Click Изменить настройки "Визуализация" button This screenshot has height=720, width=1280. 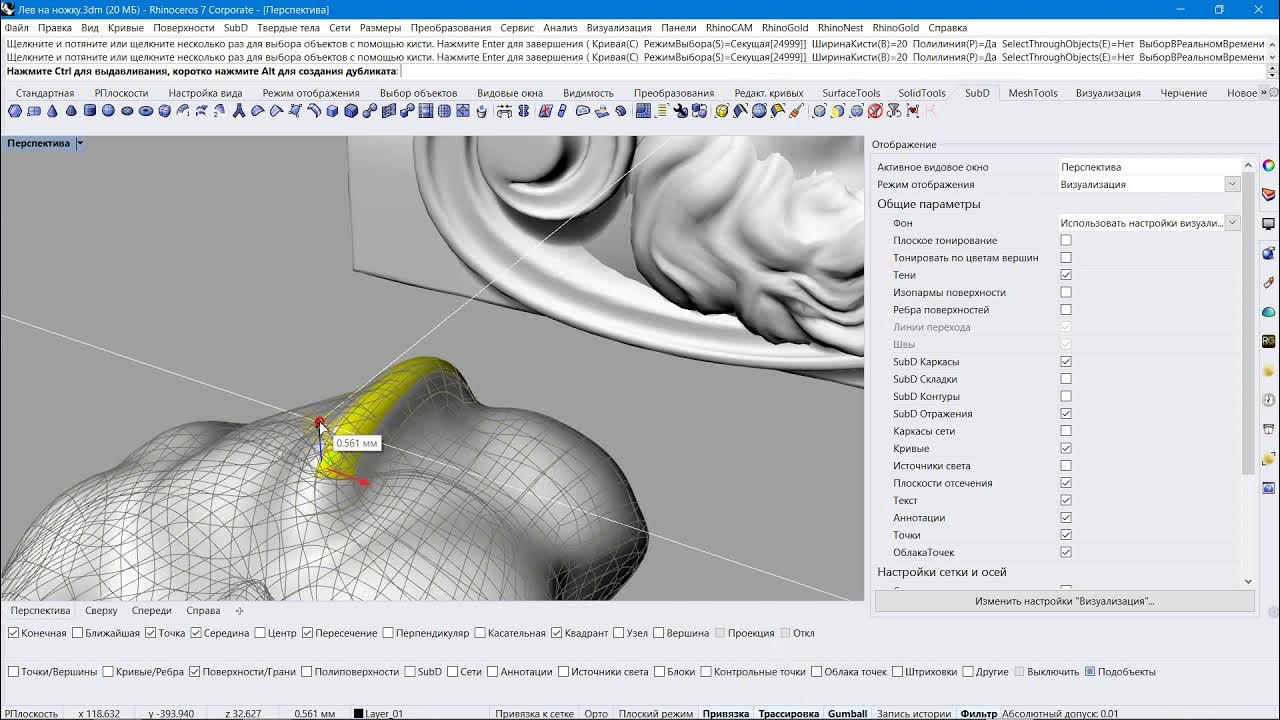1065,601
